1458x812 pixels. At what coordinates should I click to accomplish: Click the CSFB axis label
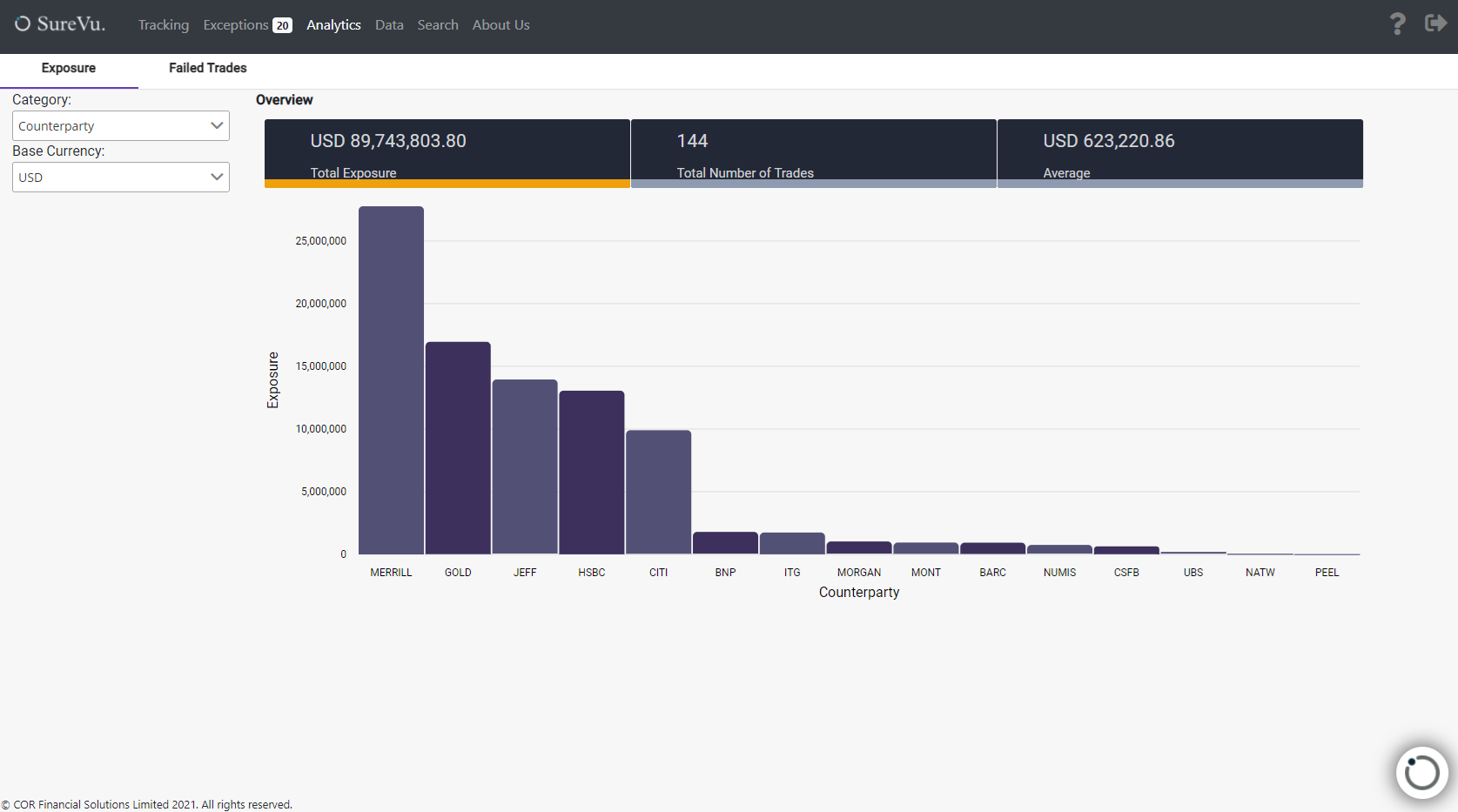pos(1126,573)
